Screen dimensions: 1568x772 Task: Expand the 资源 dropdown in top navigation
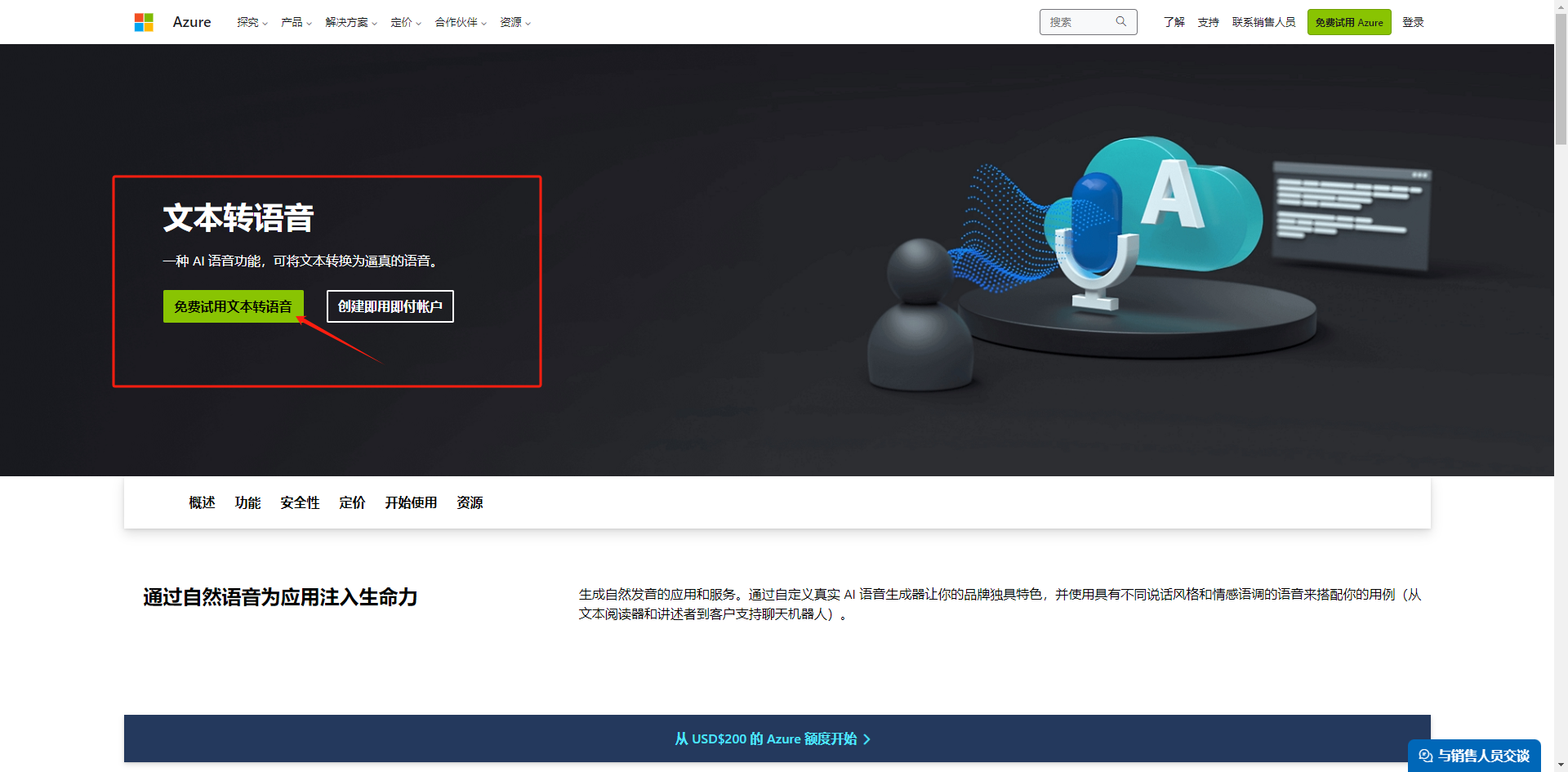(x=515, y=22)
